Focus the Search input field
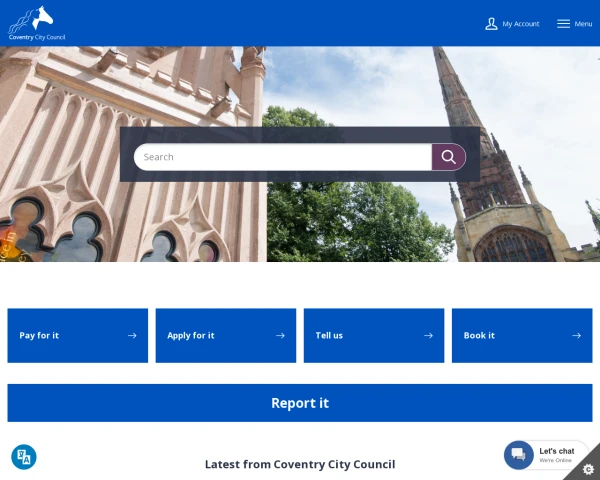The image size is (600, 480). 283,157
